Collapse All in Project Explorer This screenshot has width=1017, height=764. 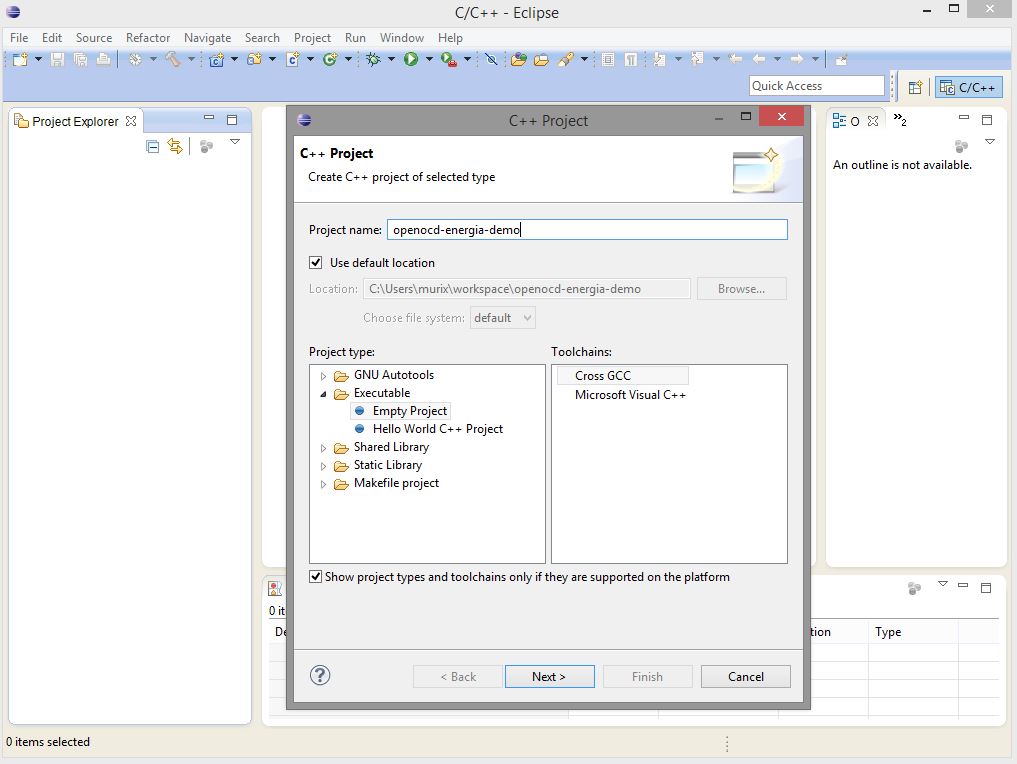pos(152,147)
